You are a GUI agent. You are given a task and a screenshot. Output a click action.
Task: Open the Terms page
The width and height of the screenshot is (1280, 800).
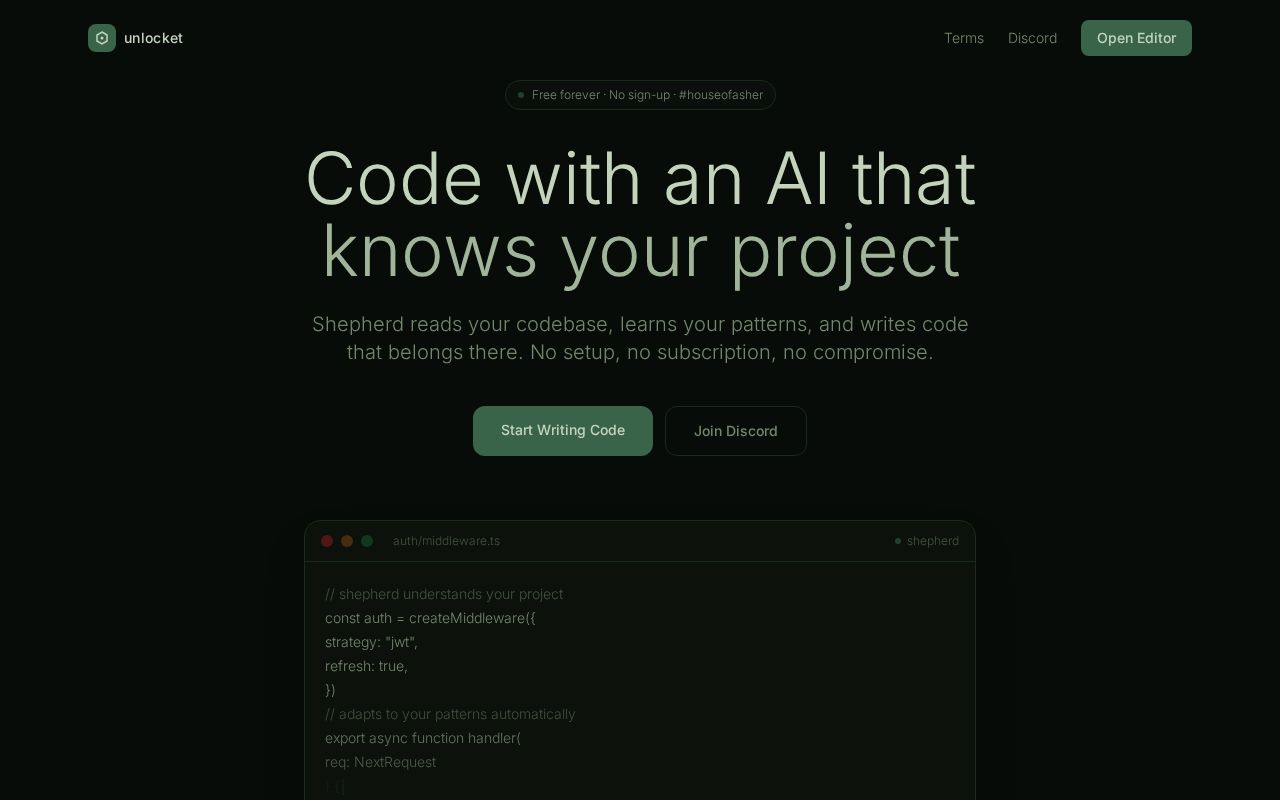pos(964,38)
